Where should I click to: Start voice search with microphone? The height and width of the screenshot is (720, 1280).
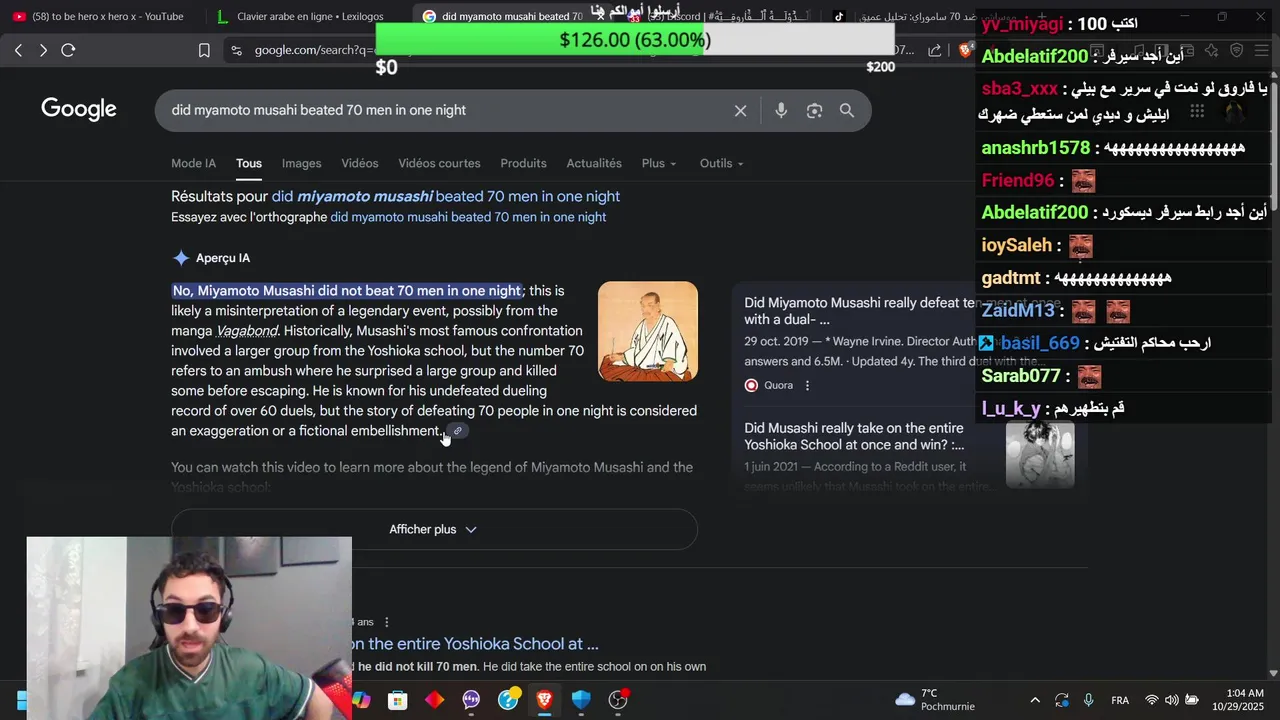coord(781,111)
